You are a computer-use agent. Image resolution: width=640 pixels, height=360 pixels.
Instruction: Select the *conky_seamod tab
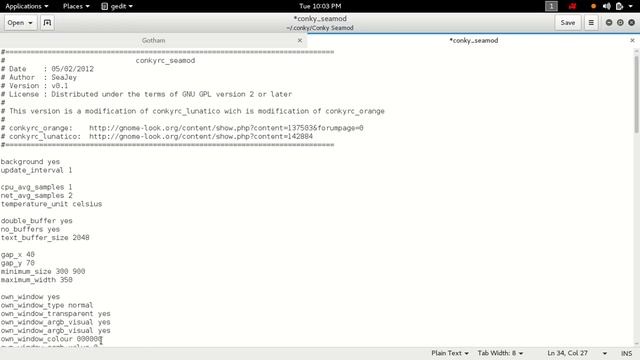pos(473,40)
